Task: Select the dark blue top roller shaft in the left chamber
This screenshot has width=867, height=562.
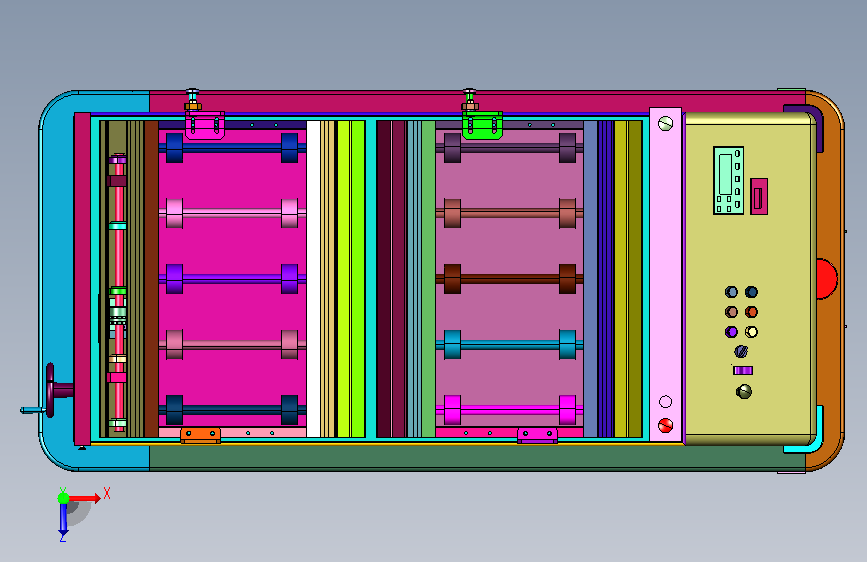Action: point(232,148)
